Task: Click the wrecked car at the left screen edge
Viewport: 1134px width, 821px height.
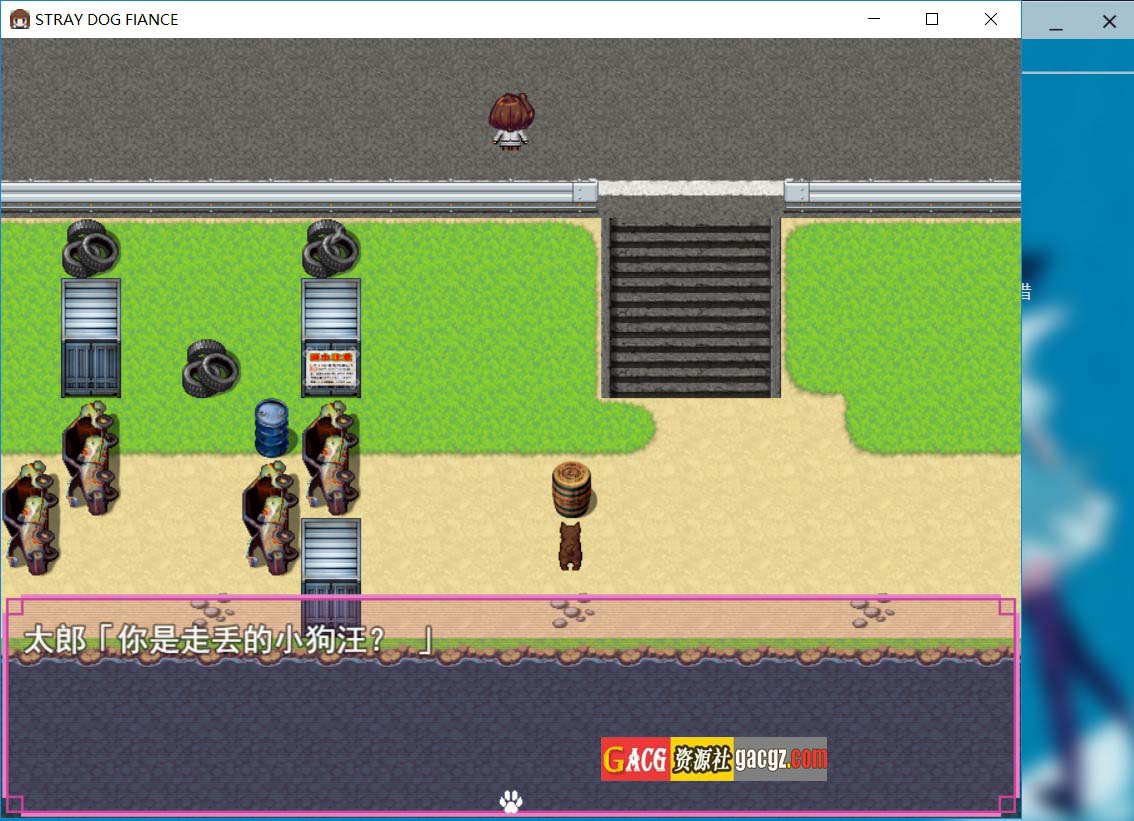Action: 29,517
